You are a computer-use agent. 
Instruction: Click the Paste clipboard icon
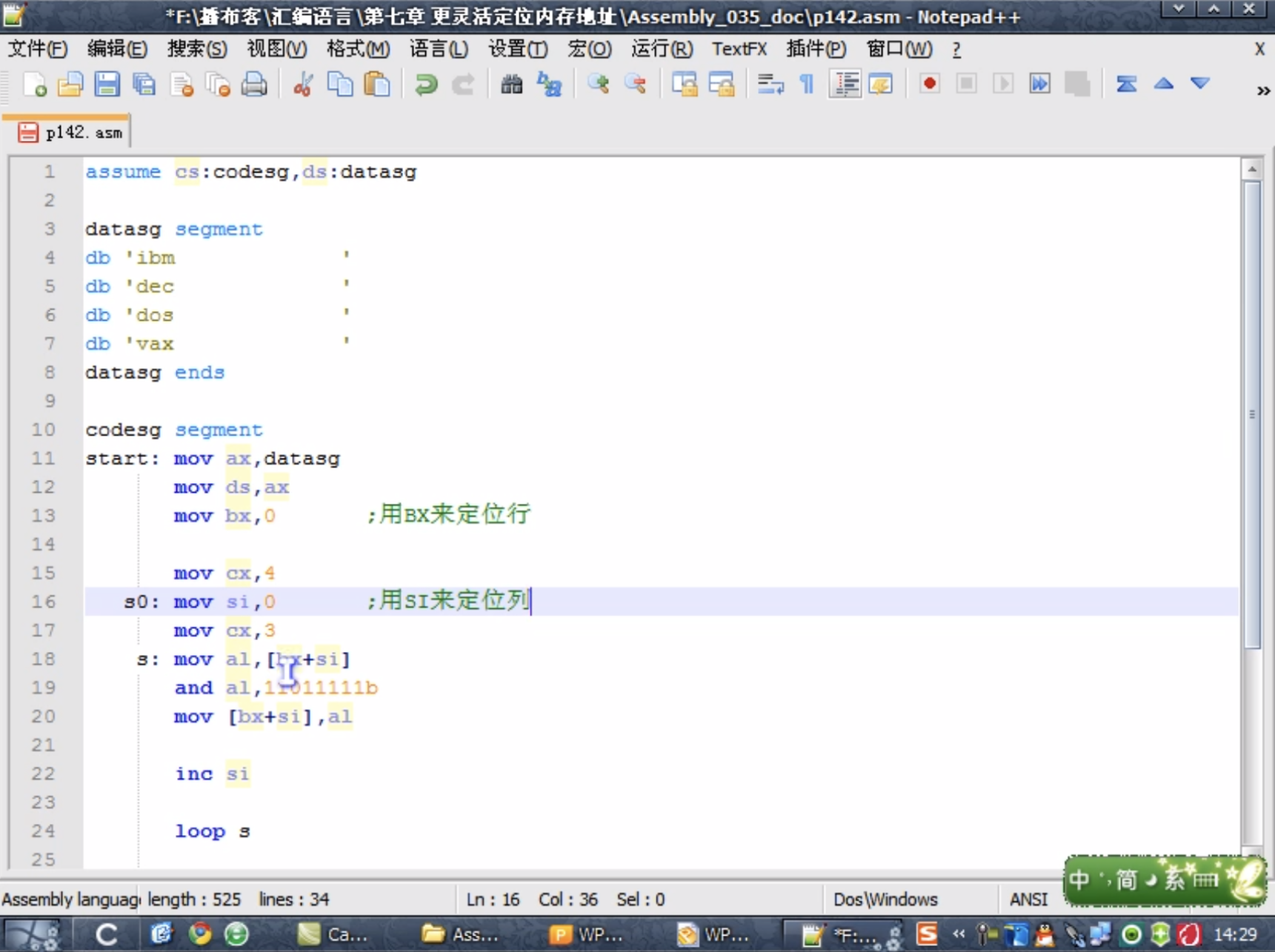click(377, 84)
